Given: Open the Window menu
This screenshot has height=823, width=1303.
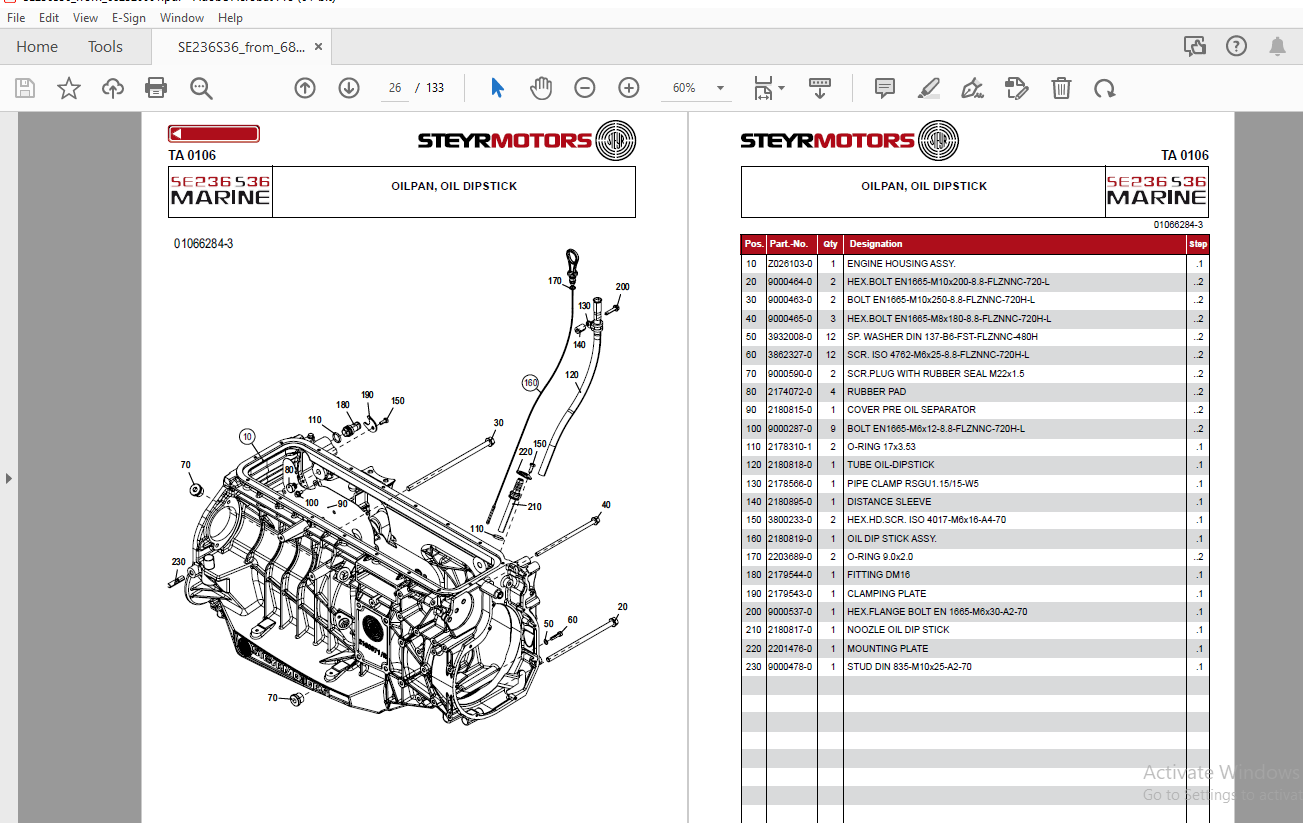Looking at the screenshot, I should click(x=182, y=18).
